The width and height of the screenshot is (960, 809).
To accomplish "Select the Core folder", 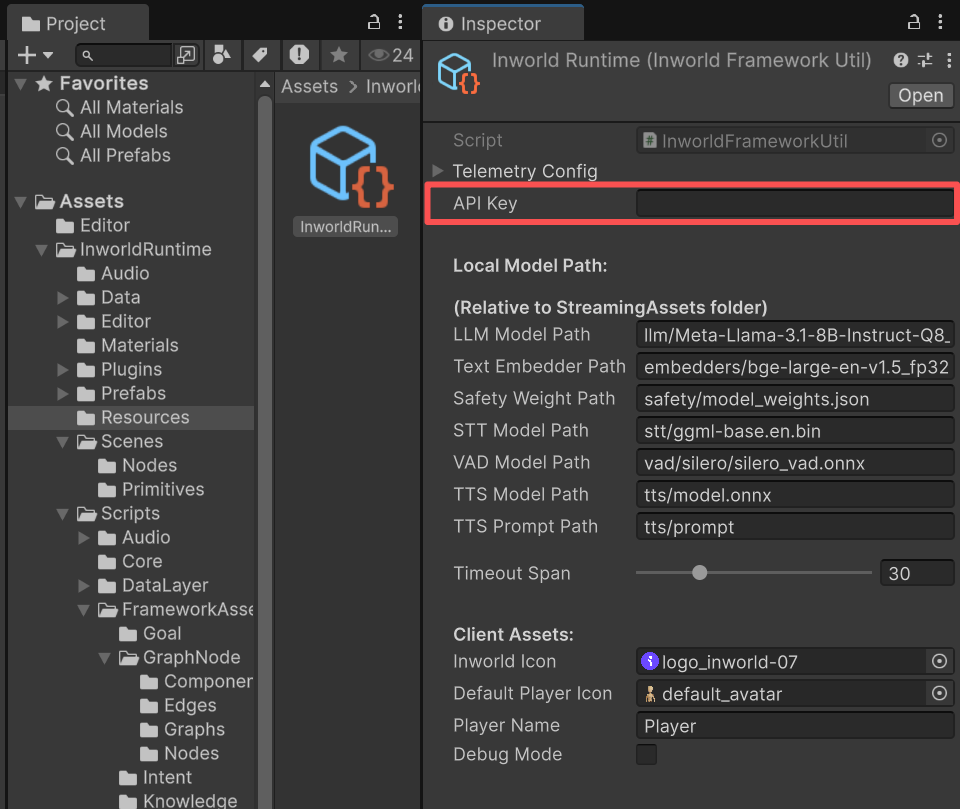I will [x=130, y=561].
